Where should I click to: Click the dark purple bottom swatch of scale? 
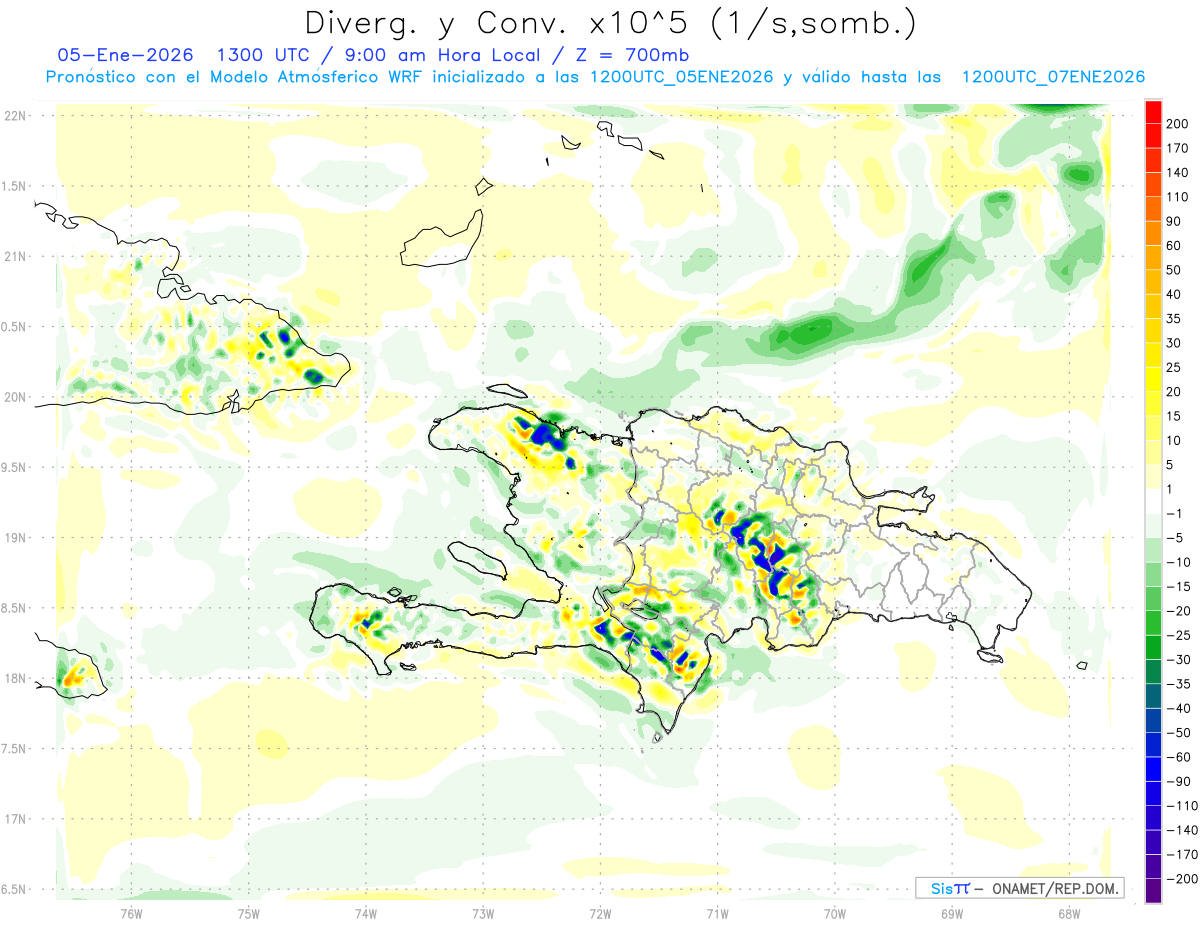pos(1153,891)
